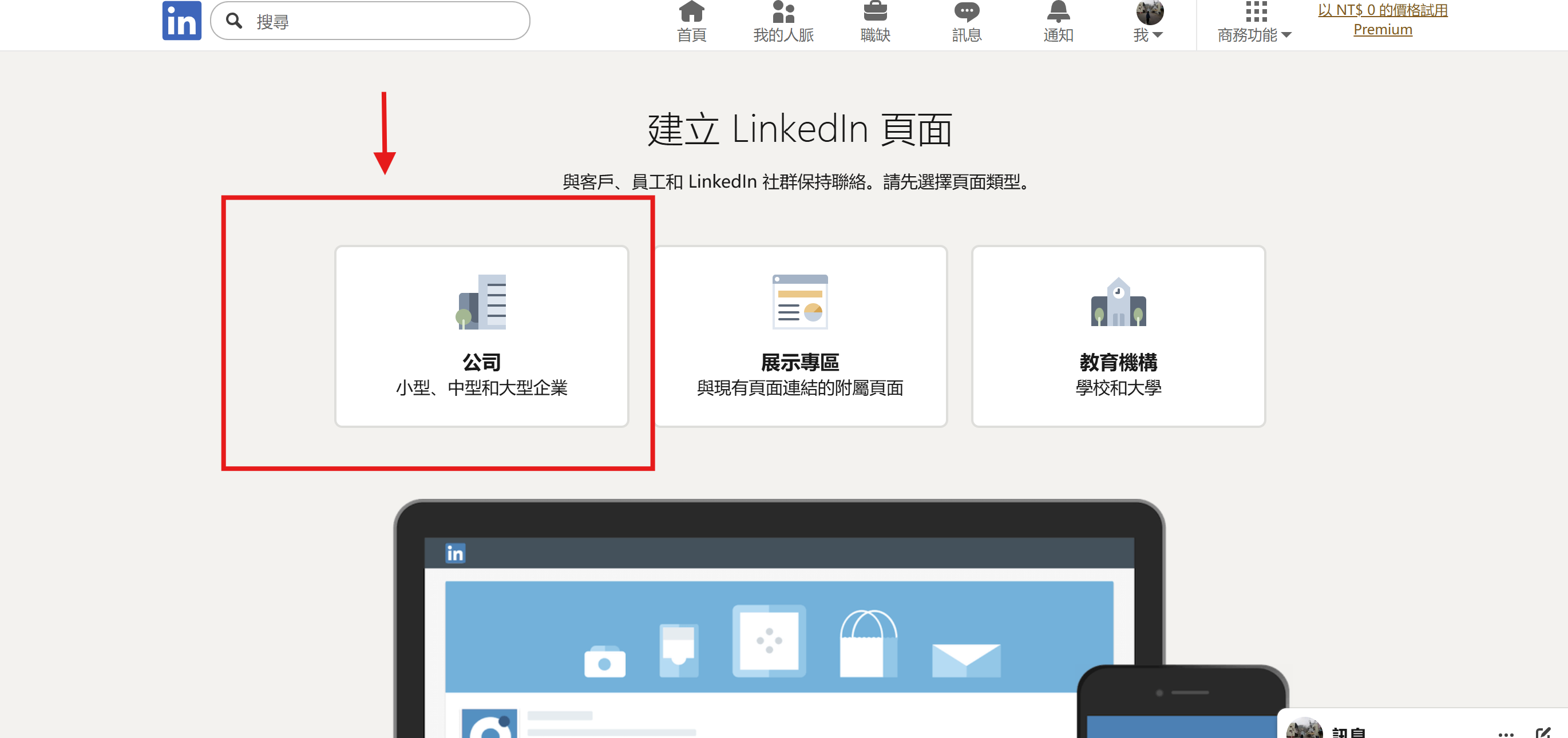This screenshot has width=1568, height=738.
Task: Click the Premium trial link
Action: [1383, 19]
